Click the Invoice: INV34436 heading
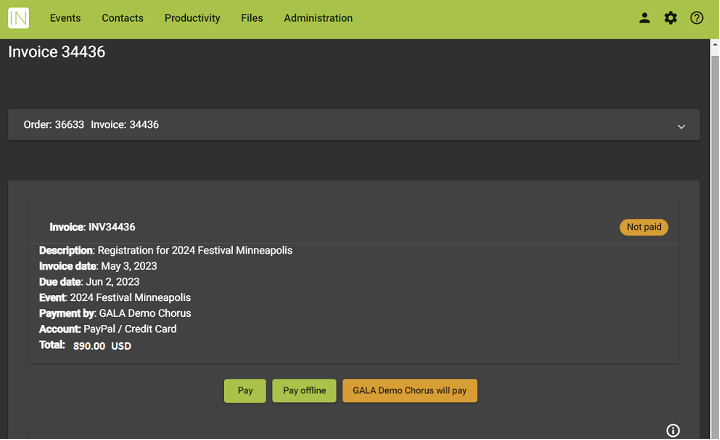 (x=92, y=227)
